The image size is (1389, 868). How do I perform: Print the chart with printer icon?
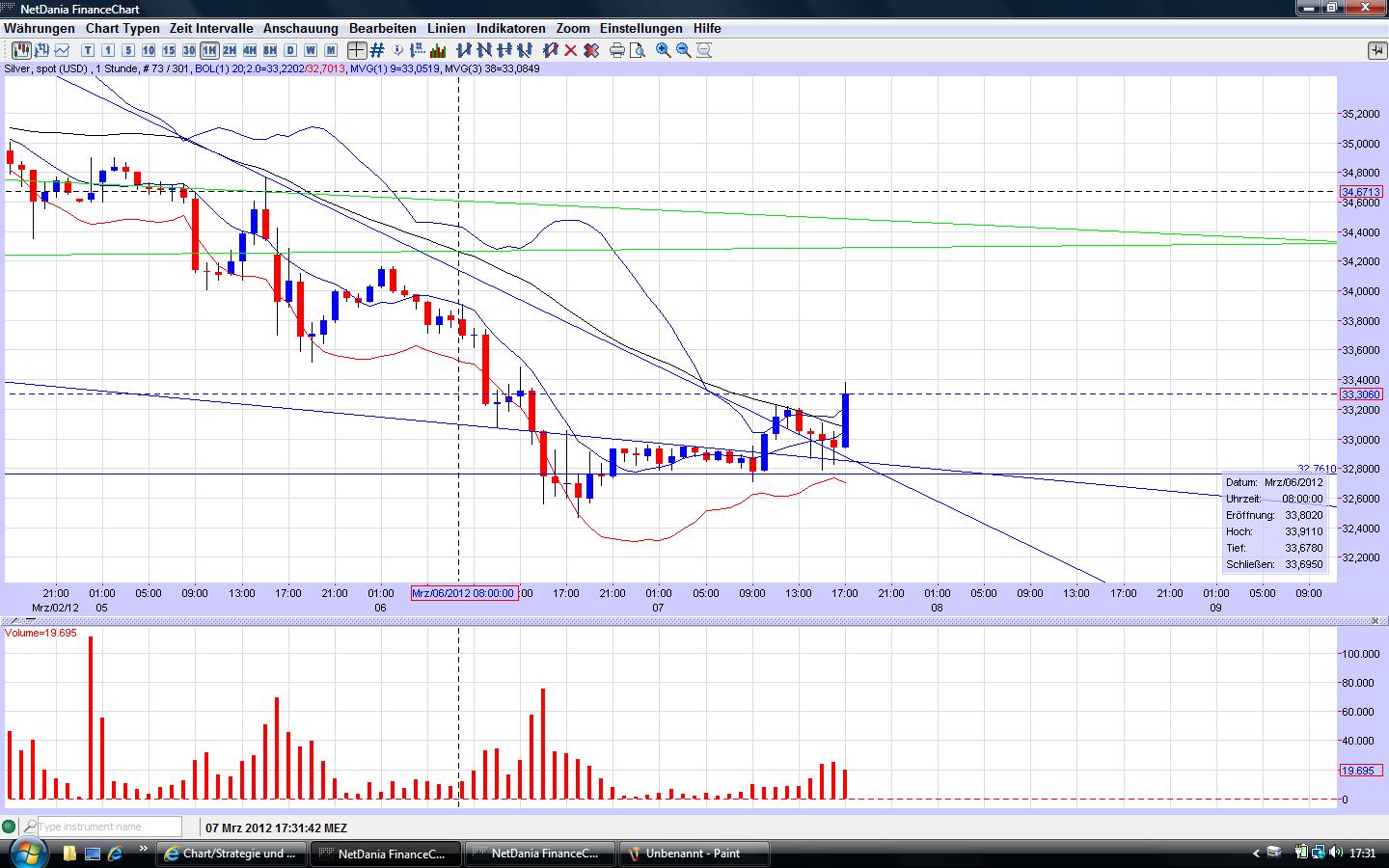tap(617, 50)
